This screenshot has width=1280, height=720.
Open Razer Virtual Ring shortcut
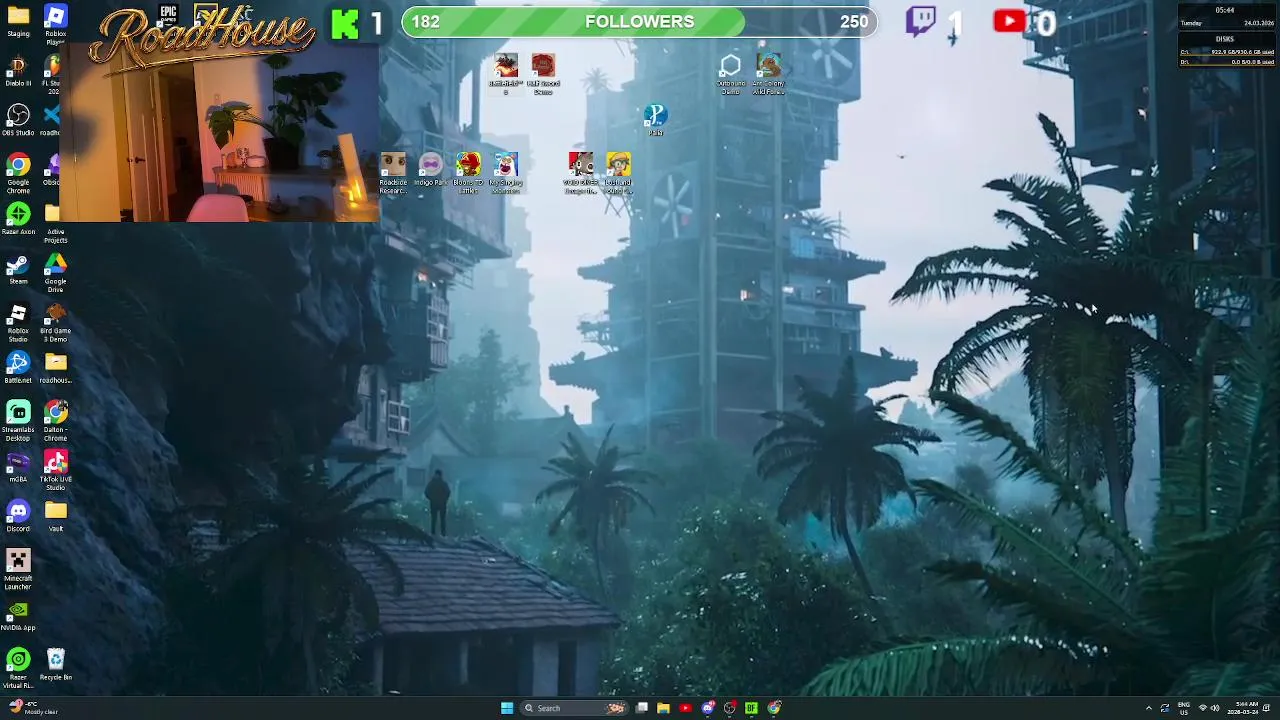tap(18, 669)
